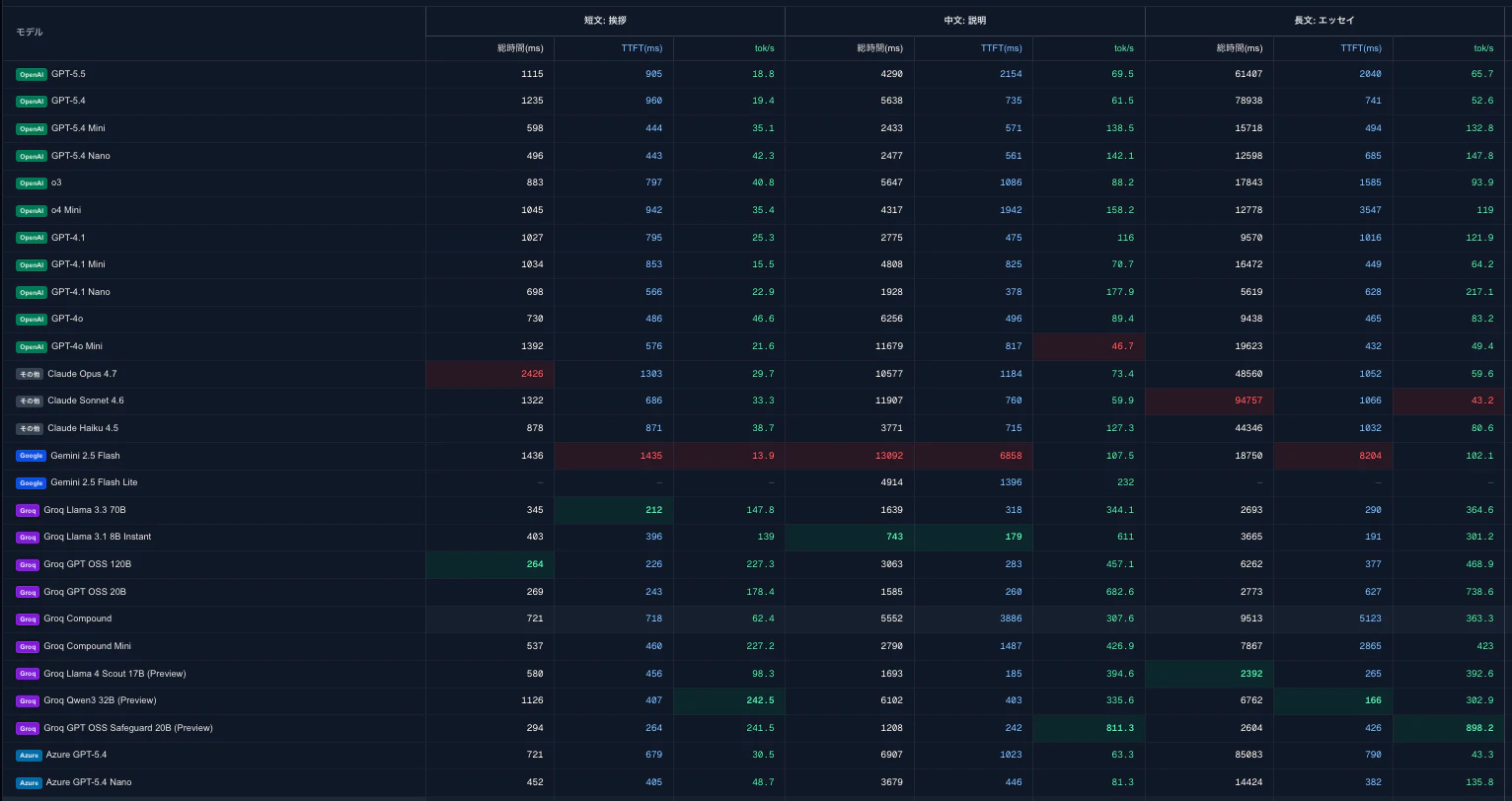Viewport: 1512px width, 801px height.
Task: Click the Groq badge beside Groq Compound
Action: 28,619
